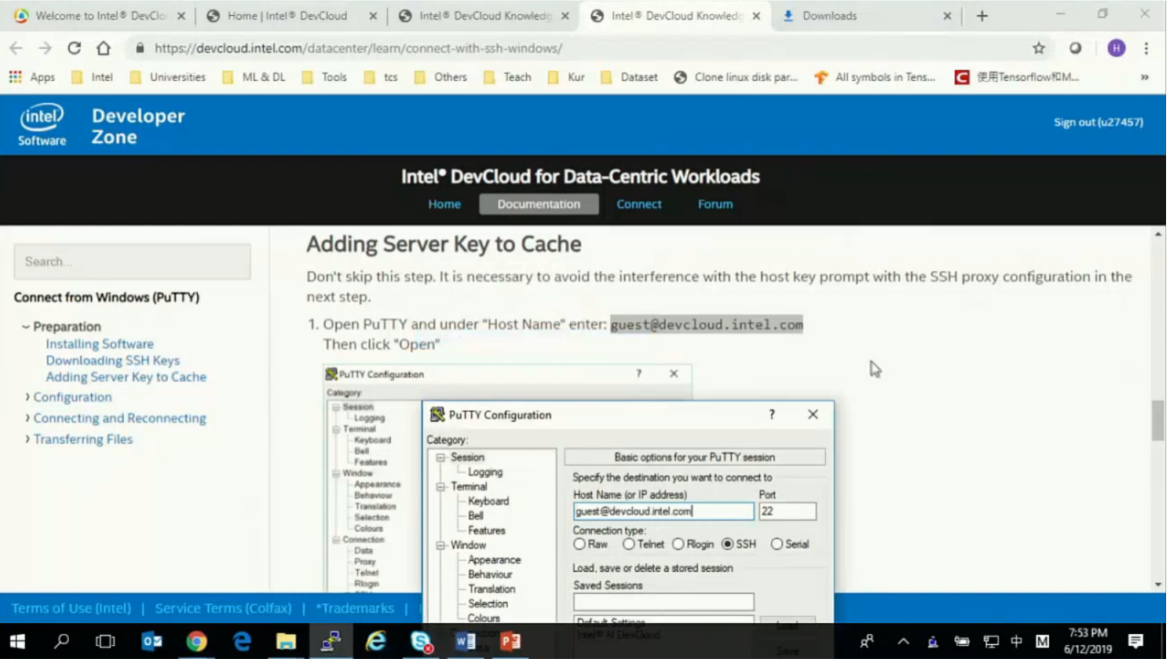Collapse the Terminal node in PuTTY tree
1167x659 pixels.
pyautogui.click(x=441, y=486)
